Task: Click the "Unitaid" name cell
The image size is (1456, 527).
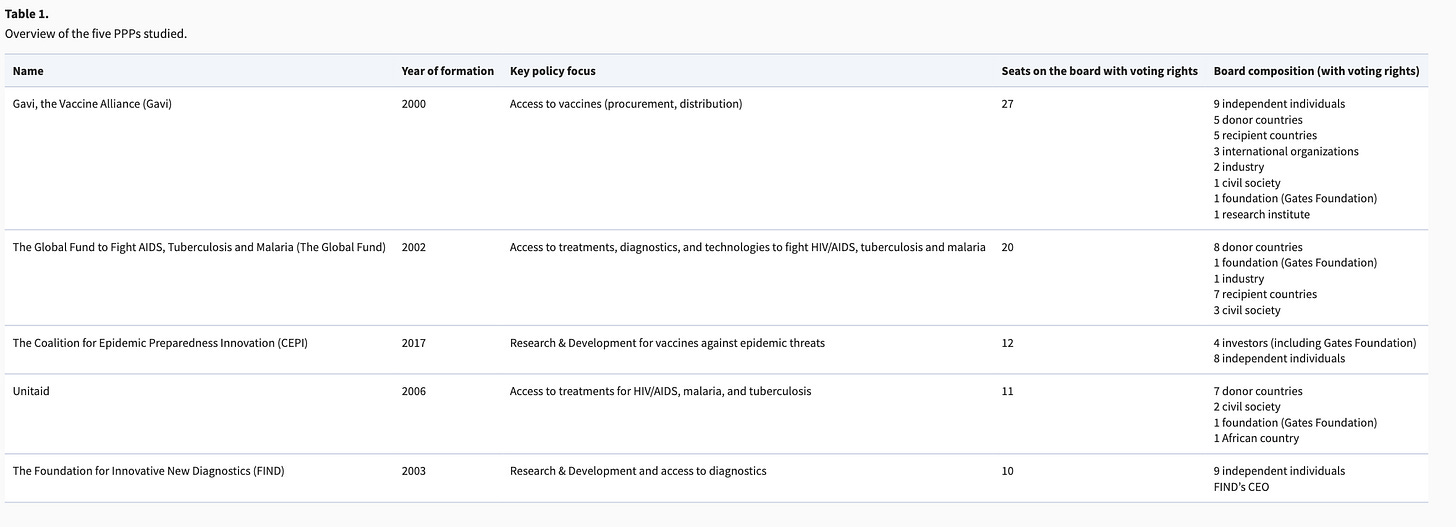Action: [31, 391]
